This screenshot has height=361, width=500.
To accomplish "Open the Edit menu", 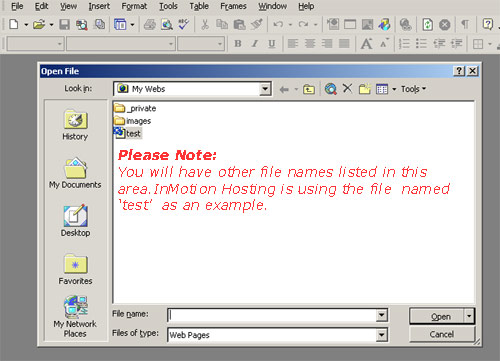I will coord(42,6).
